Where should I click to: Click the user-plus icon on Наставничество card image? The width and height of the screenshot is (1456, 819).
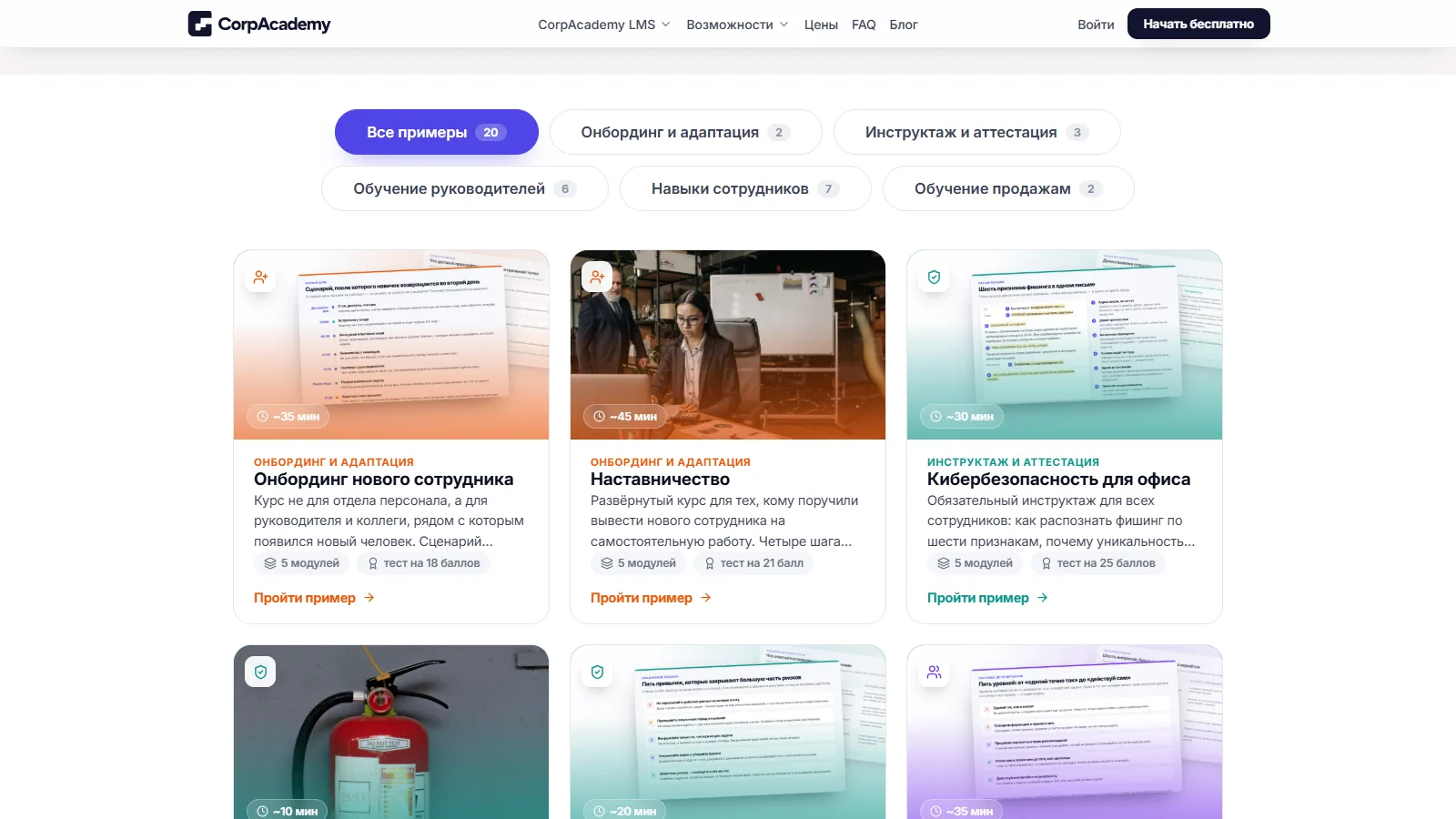[x=598, y=278]
